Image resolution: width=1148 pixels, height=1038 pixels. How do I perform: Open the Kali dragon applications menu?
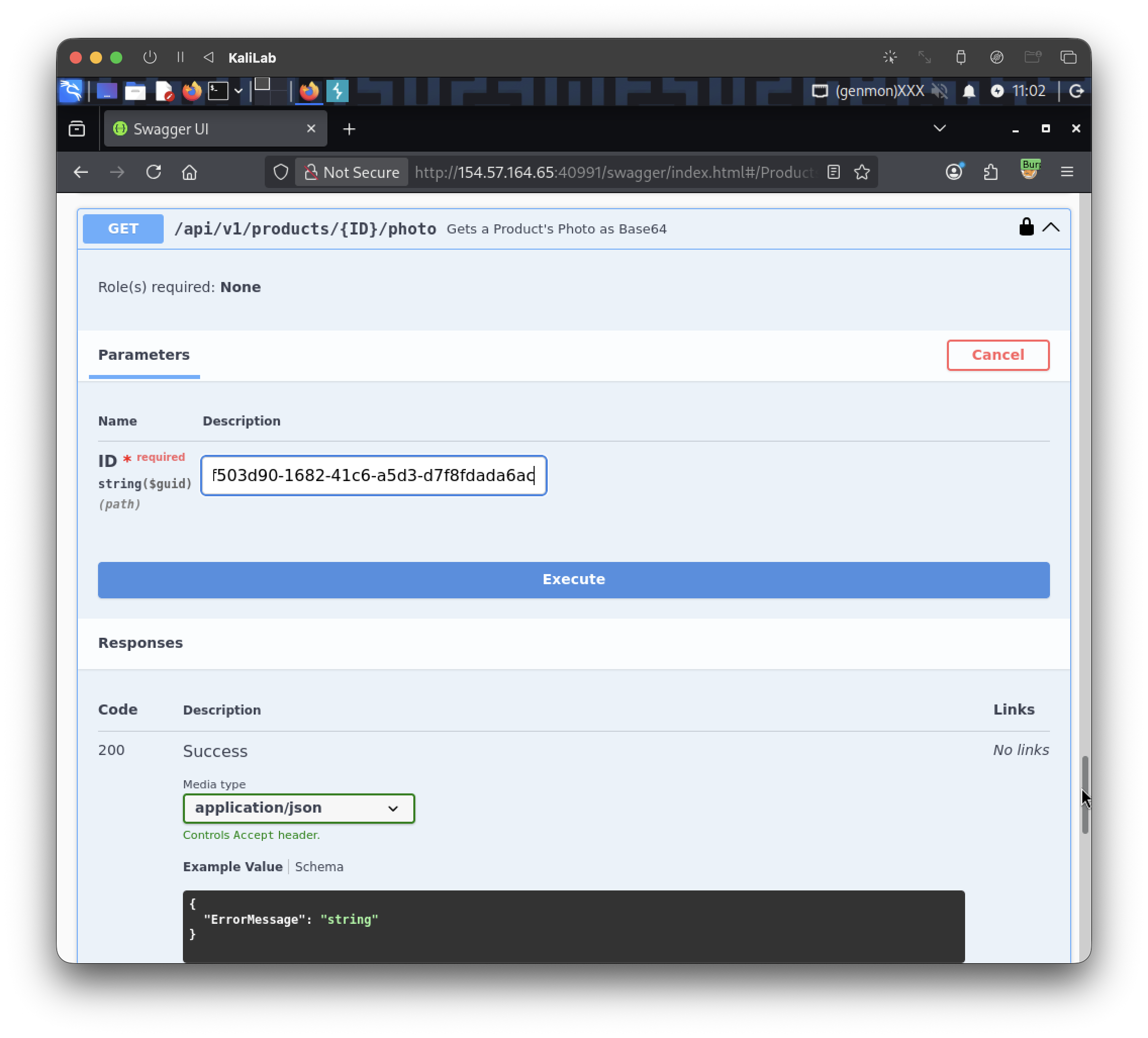[71, 91]
